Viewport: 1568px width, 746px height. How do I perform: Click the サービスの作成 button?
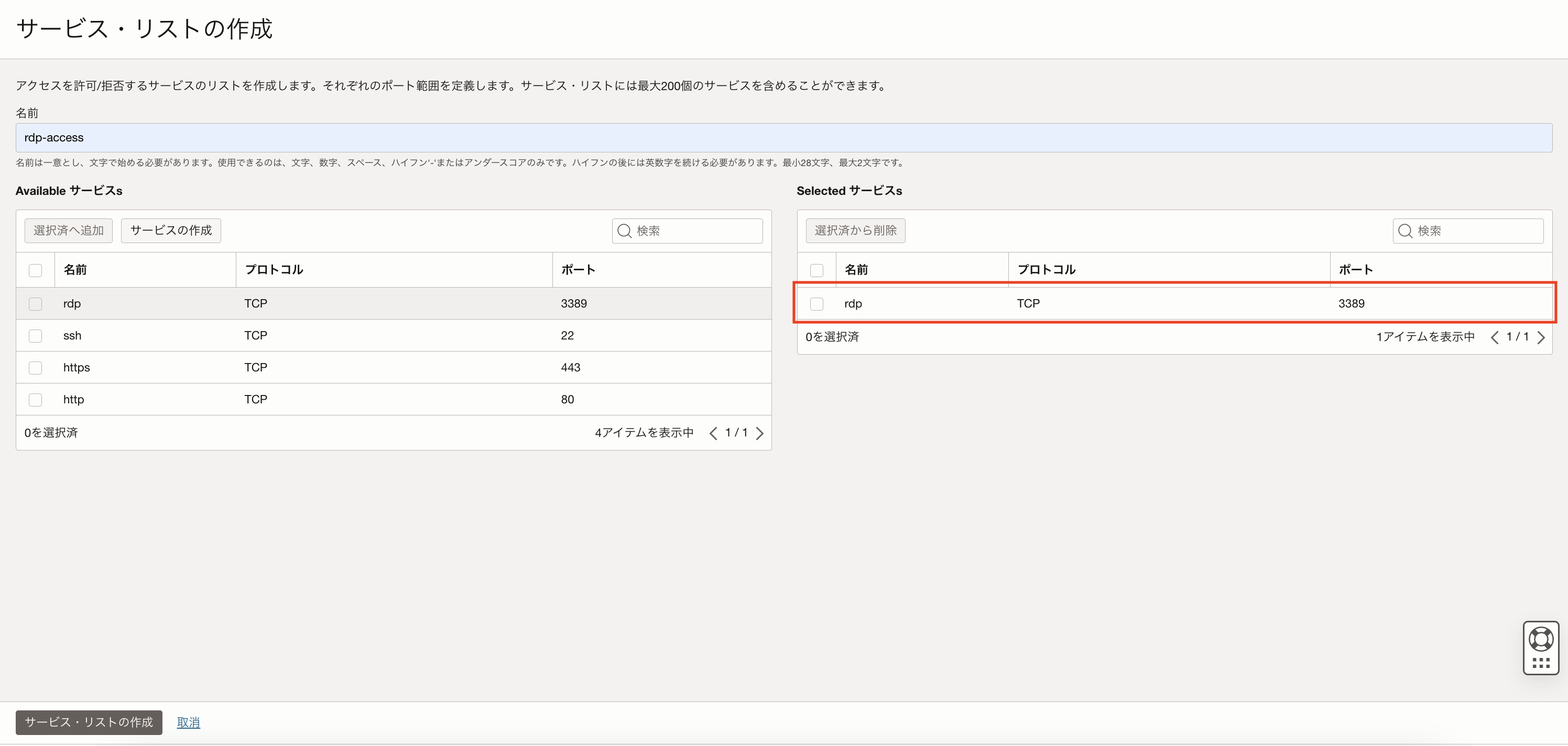[171, 231]
